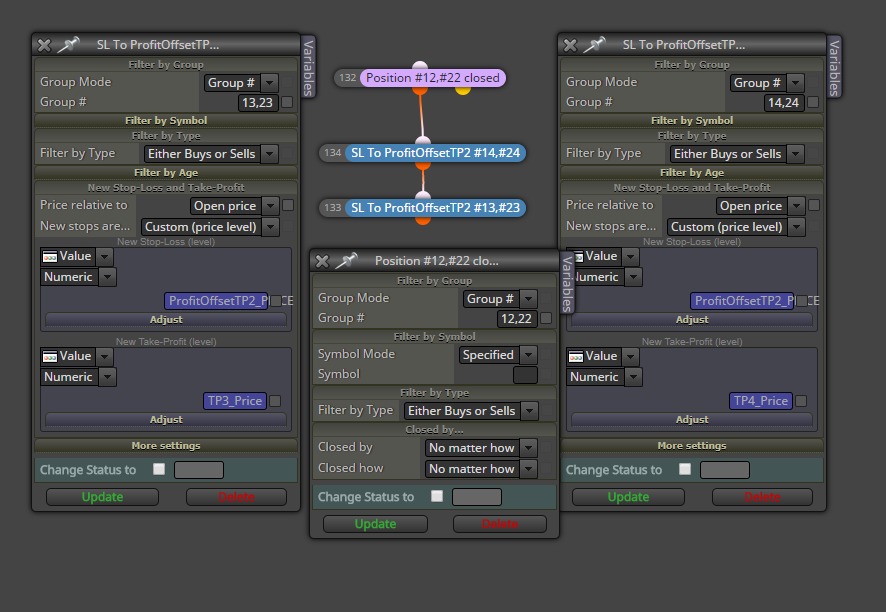Toggle Change Status to checkbox in left panel
Image resolution: width=886 pixels, height=612 pixels.
[159, 469]
